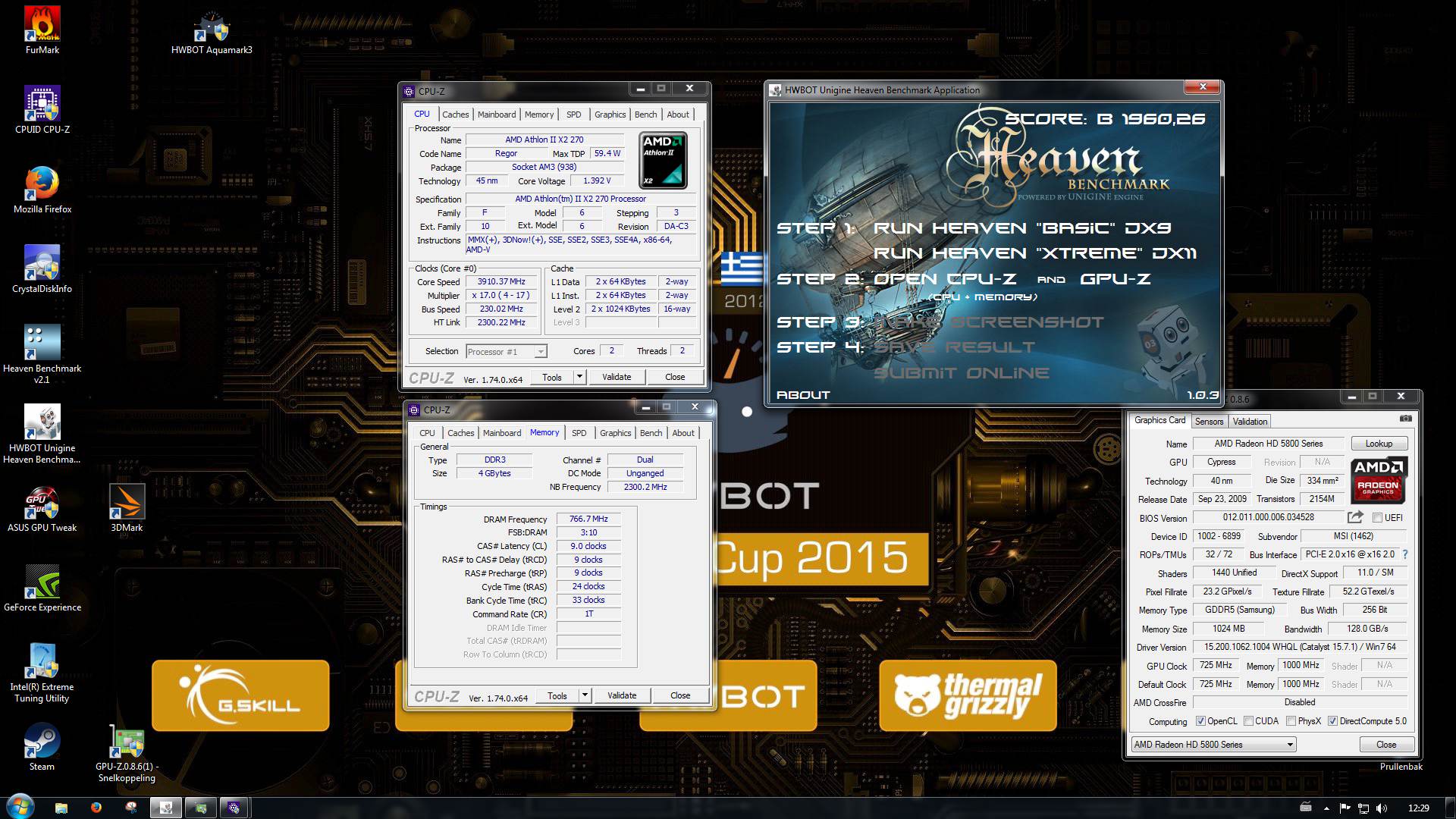Open the 3DMark desktop shortcut
Screen dimensions: 1456x819
tap(127, 508)
